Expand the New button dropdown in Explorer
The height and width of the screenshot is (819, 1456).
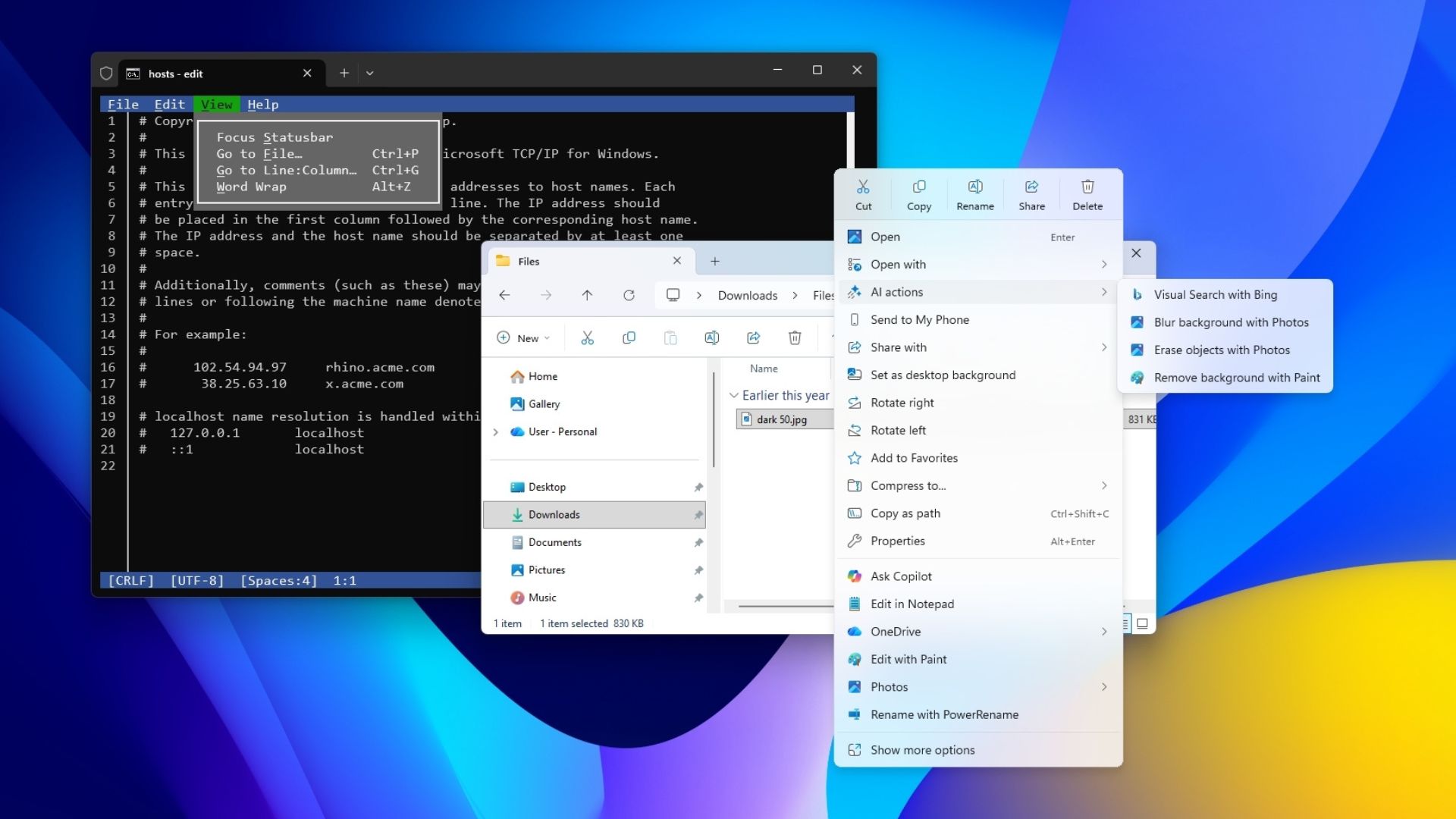(548, 337)
